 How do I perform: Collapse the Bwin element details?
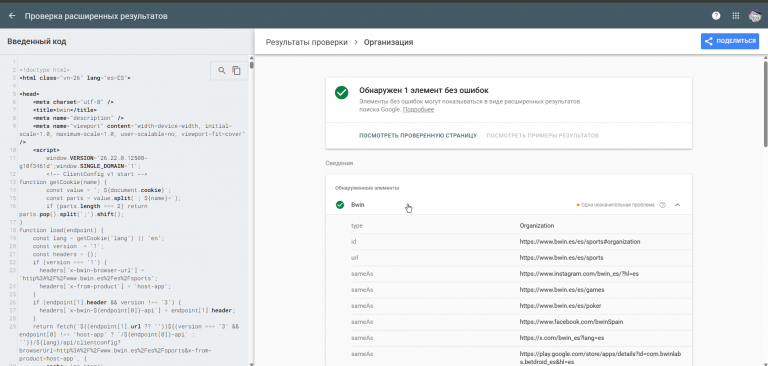click(x=677, y=205)
